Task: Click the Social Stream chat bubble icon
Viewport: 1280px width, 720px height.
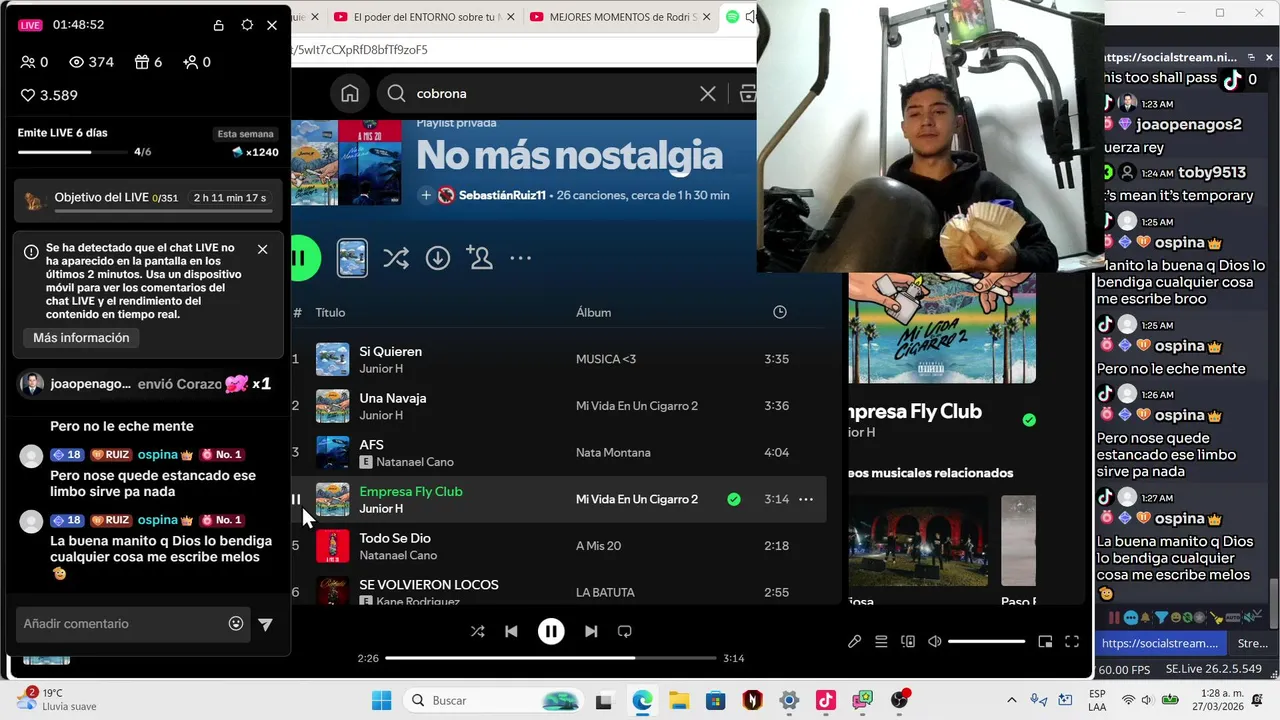Action: 1130,618
